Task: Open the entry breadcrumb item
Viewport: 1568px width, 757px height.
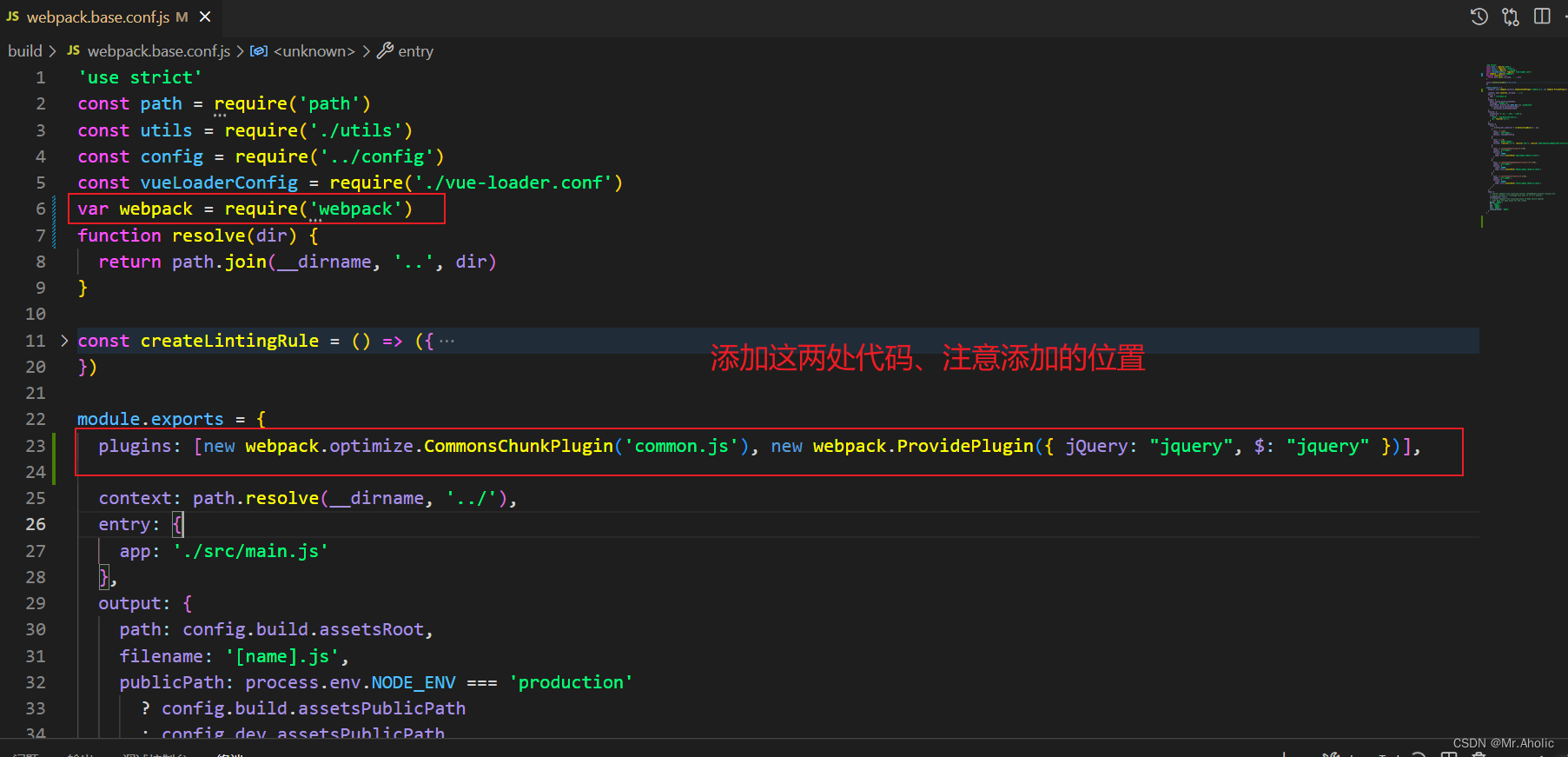Action: (x=415, y=51)
